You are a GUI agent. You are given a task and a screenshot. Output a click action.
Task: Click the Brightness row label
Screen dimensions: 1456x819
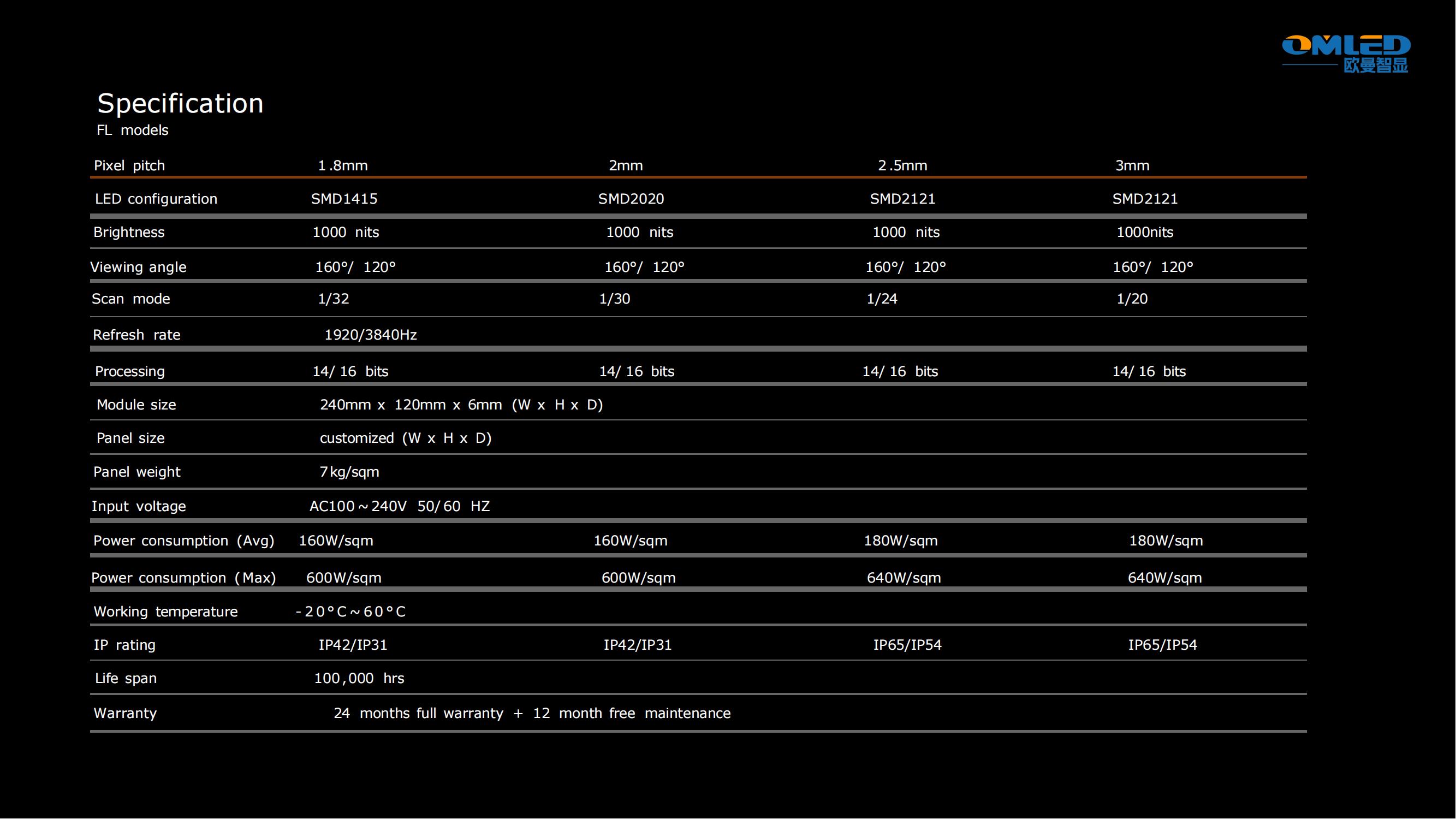click(x=129, y=232)
